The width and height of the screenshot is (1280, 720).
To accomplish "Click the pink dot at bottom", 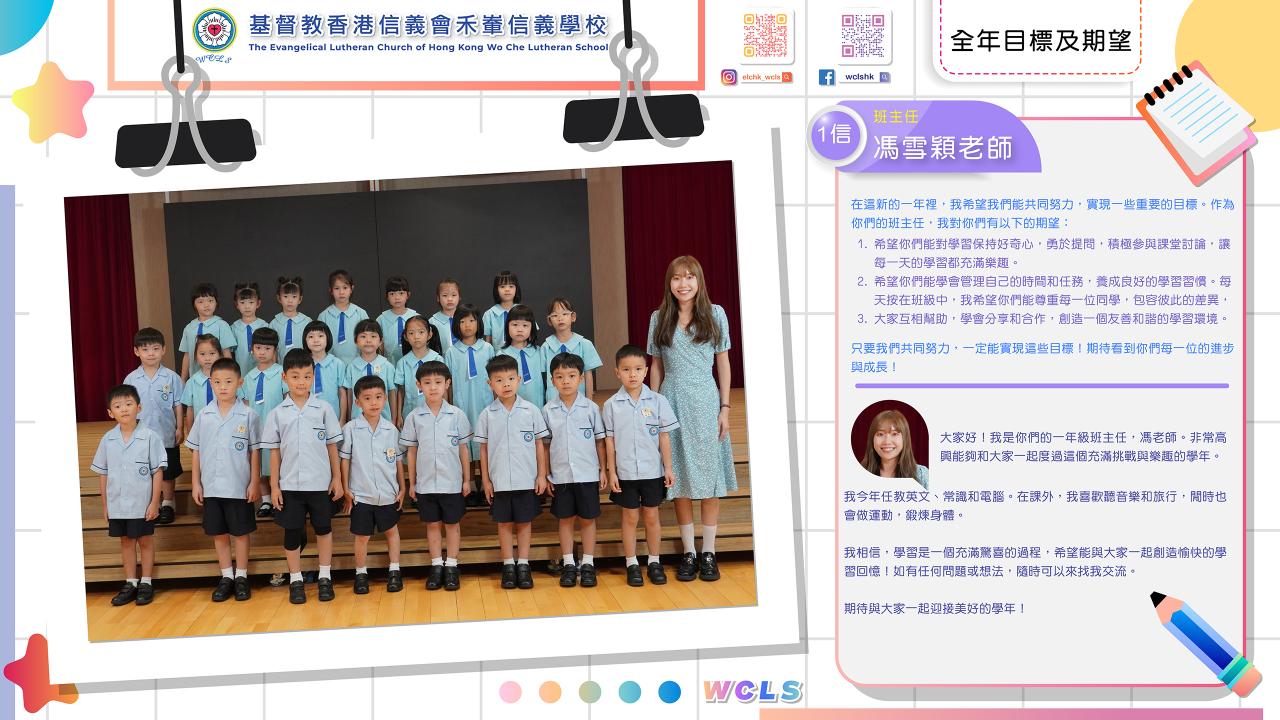I will tap(510, 692).
